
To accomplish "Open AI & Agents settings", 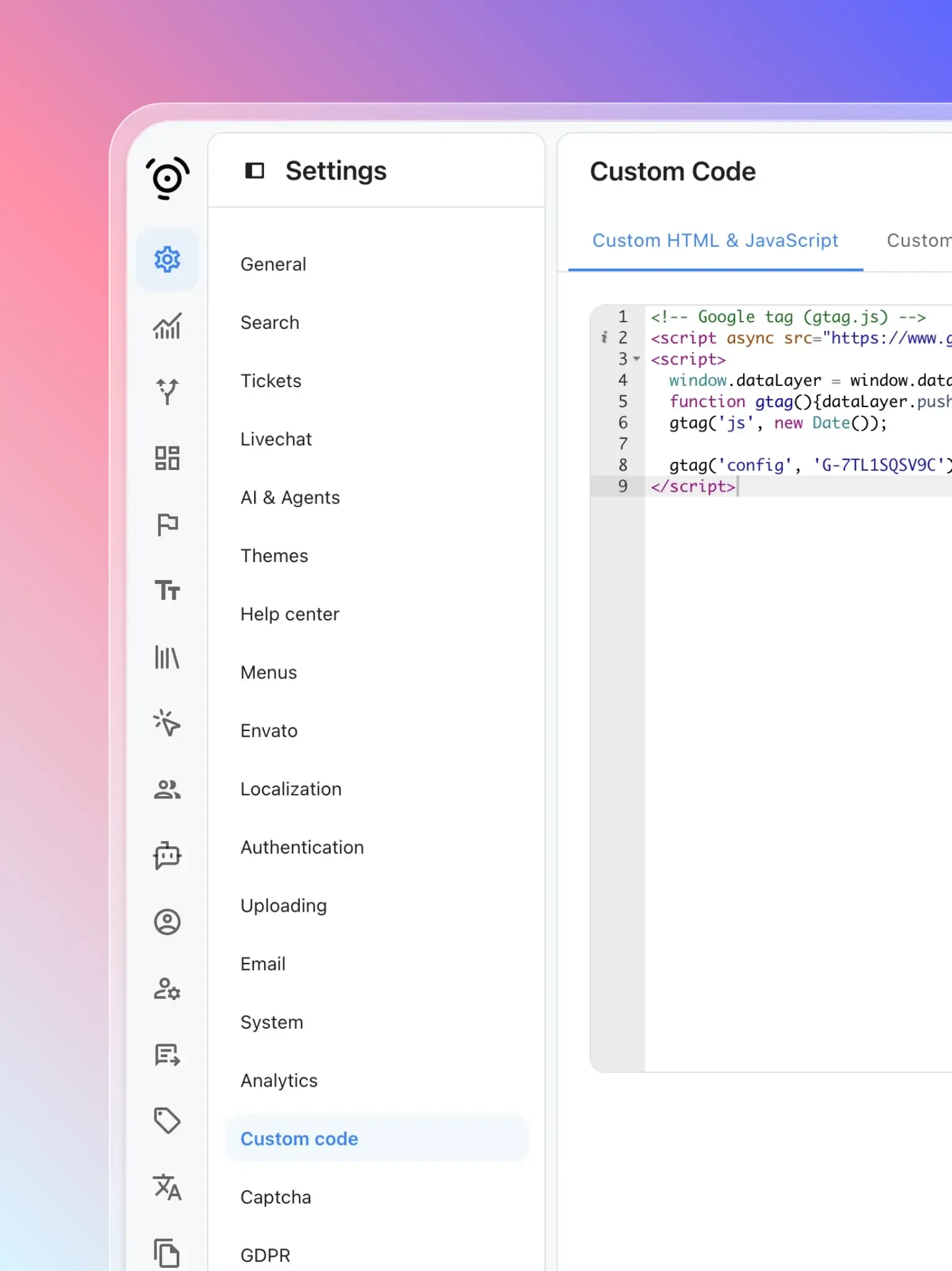I will (x=376, y=497).
